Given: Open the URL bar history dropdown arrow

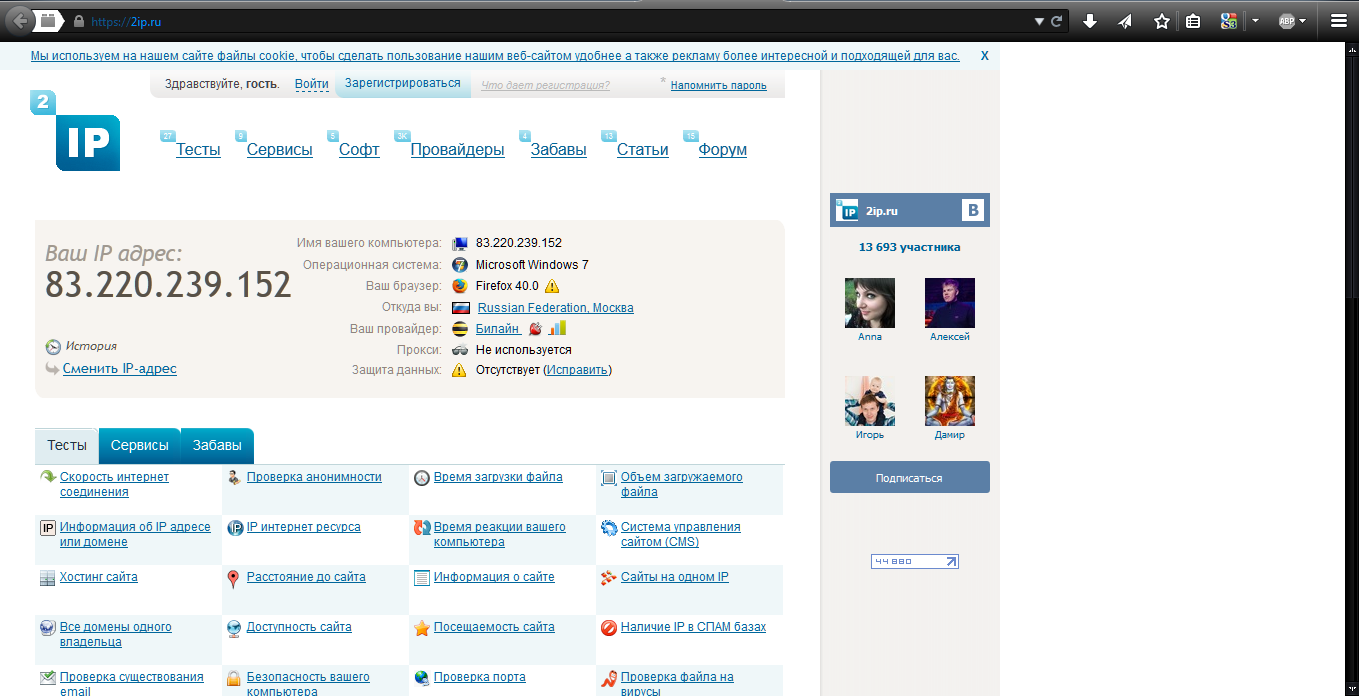Looking at the screenshot, I should (1039, 21).
